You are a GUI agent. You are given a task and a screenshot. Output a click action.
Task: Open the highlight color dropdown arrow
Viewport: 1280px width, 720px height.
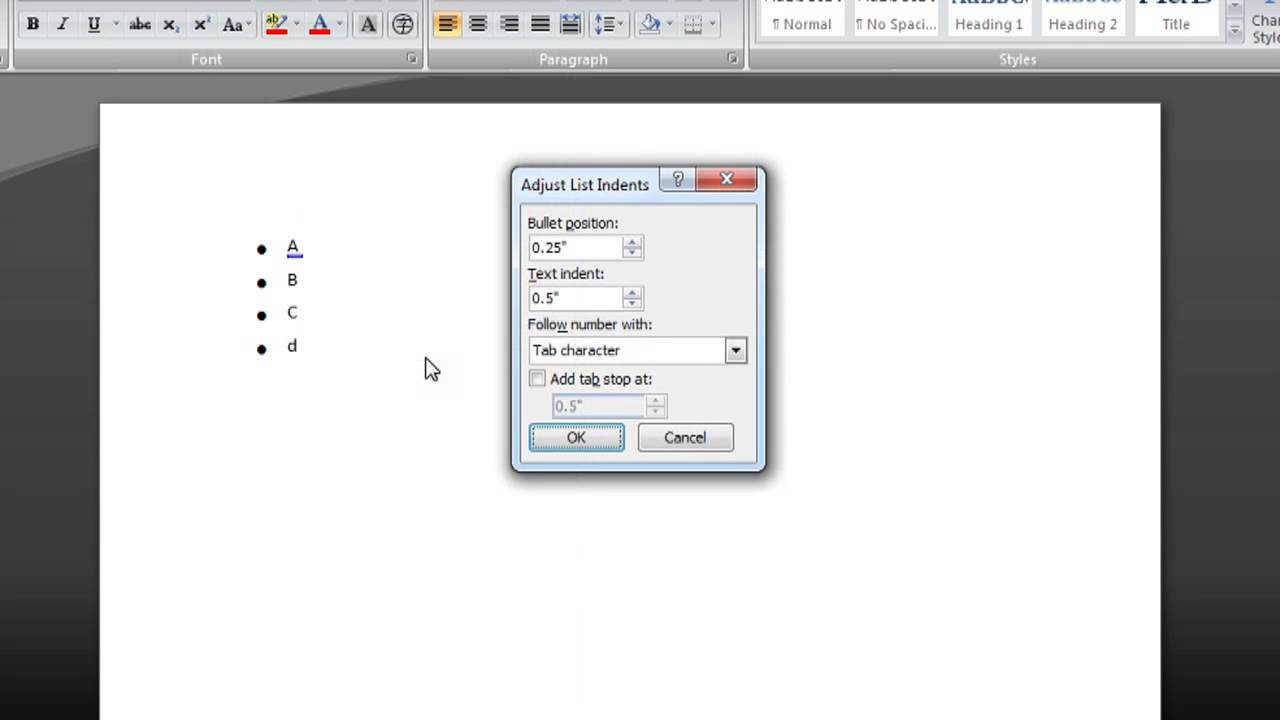[x=296, y=24]
